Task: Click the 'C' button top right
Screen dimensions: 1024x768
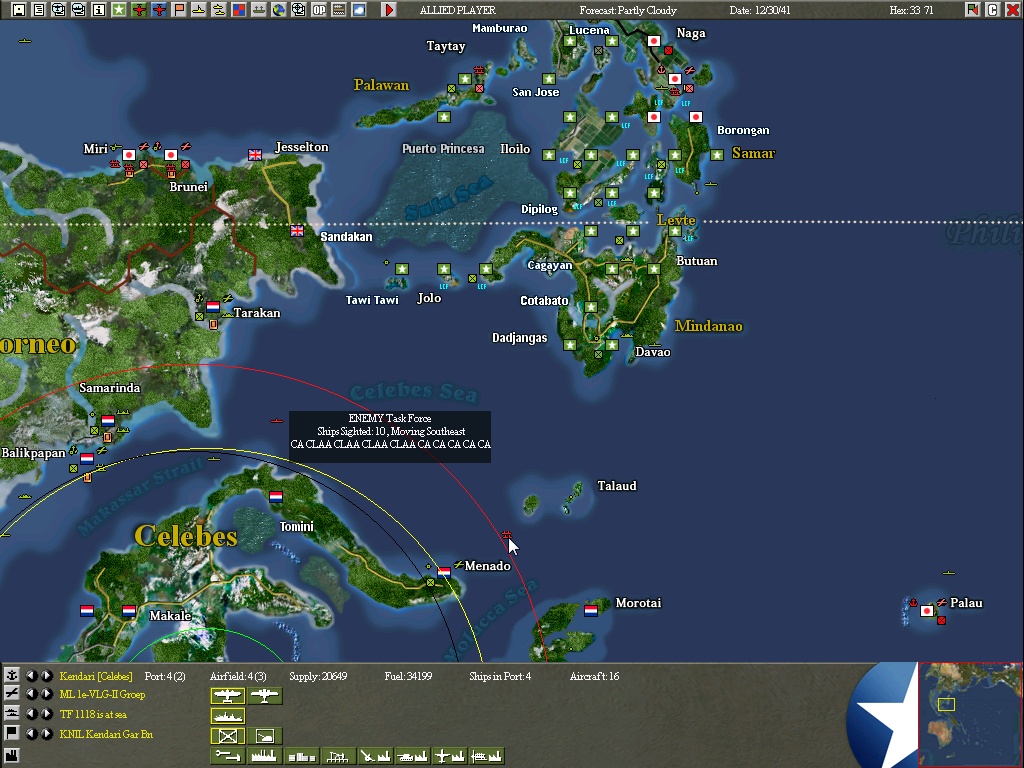Action: [x=993, y=10]
